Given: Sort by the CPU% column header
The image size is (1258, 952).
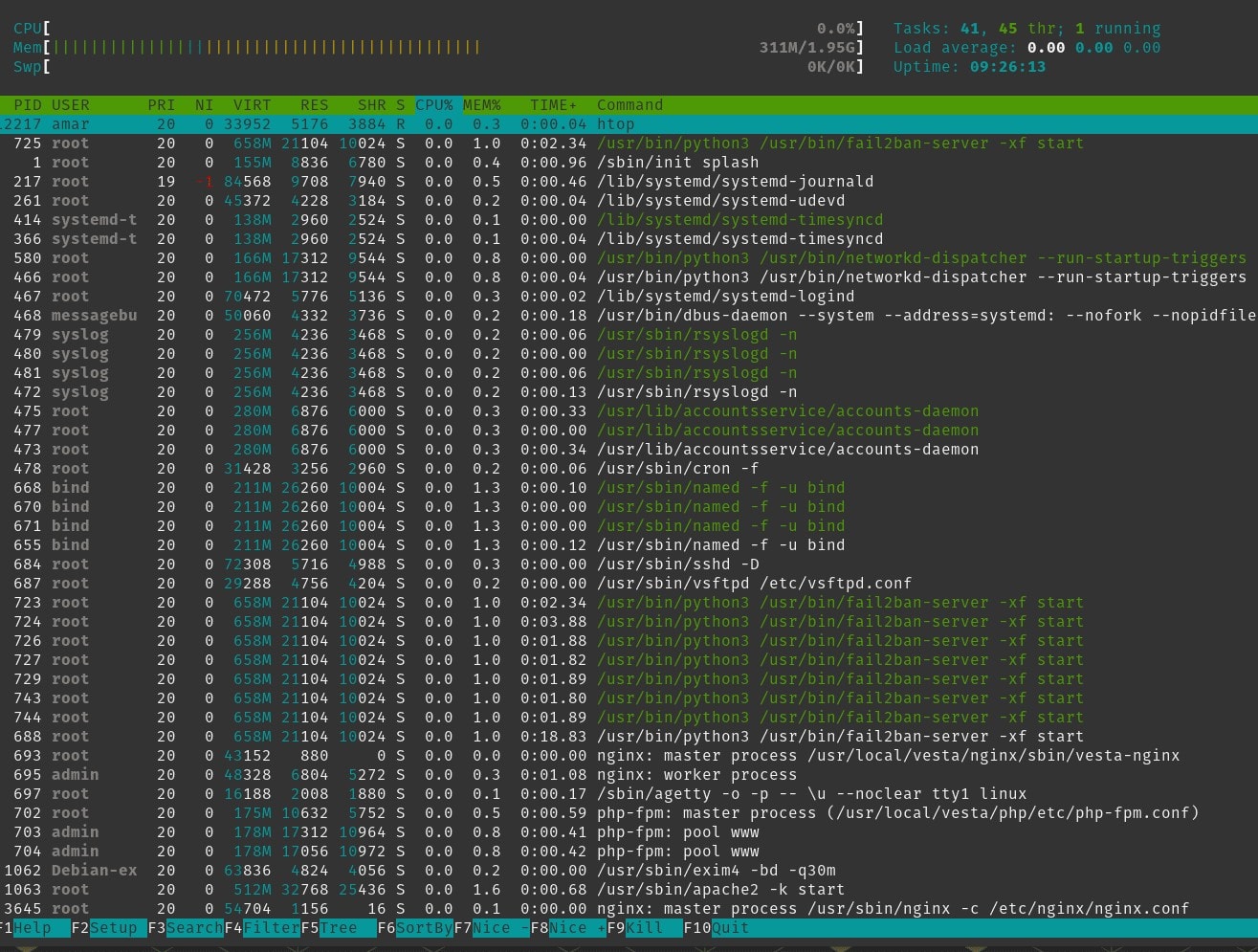Looking at the screenshot, I should (434, 105).
